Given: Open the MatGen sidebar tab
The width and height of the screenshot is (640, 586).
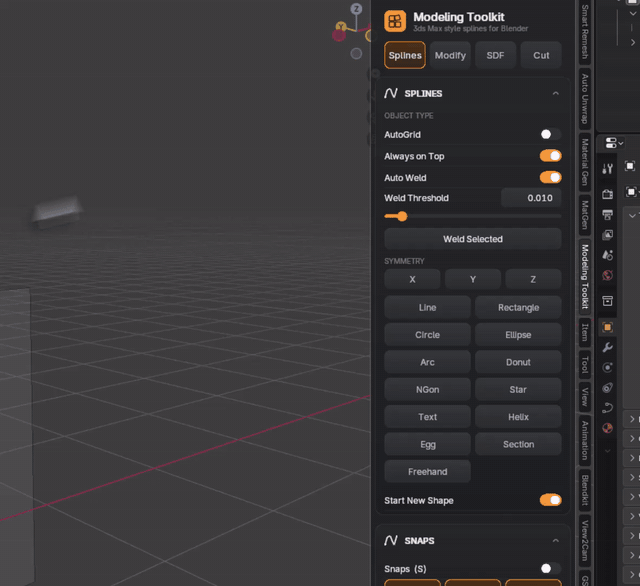Looking at the screenshot, I should point(585,215).
